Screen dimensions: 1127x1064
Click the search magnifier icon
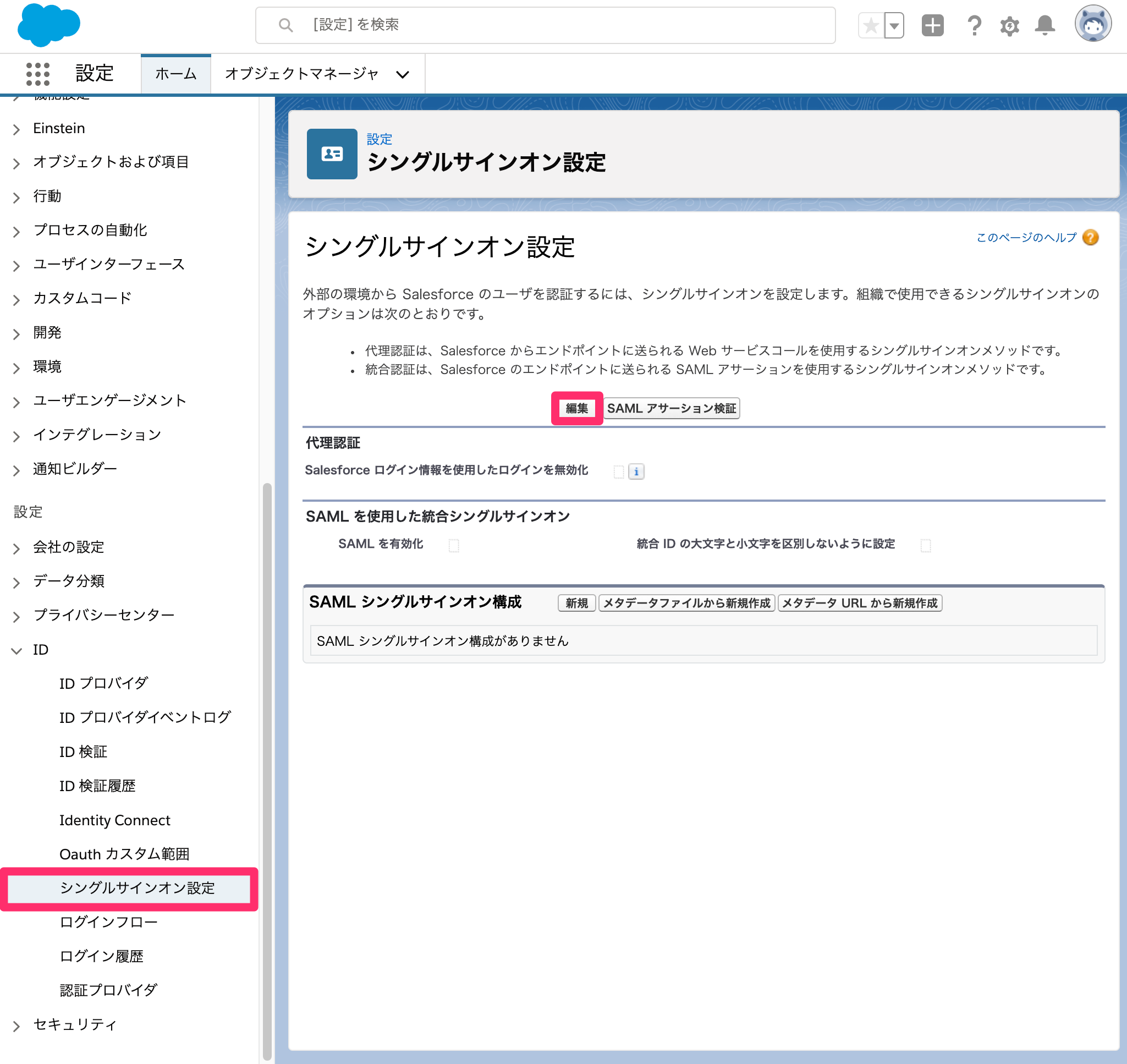click(285, 25)
